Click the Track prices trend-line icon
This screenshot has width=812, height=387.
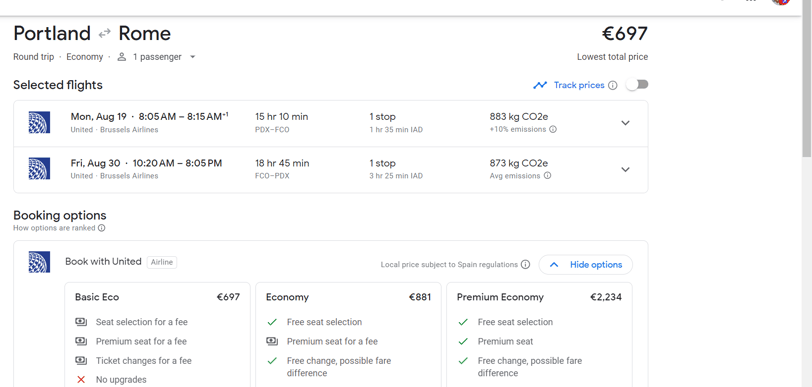tap(540, 85)
